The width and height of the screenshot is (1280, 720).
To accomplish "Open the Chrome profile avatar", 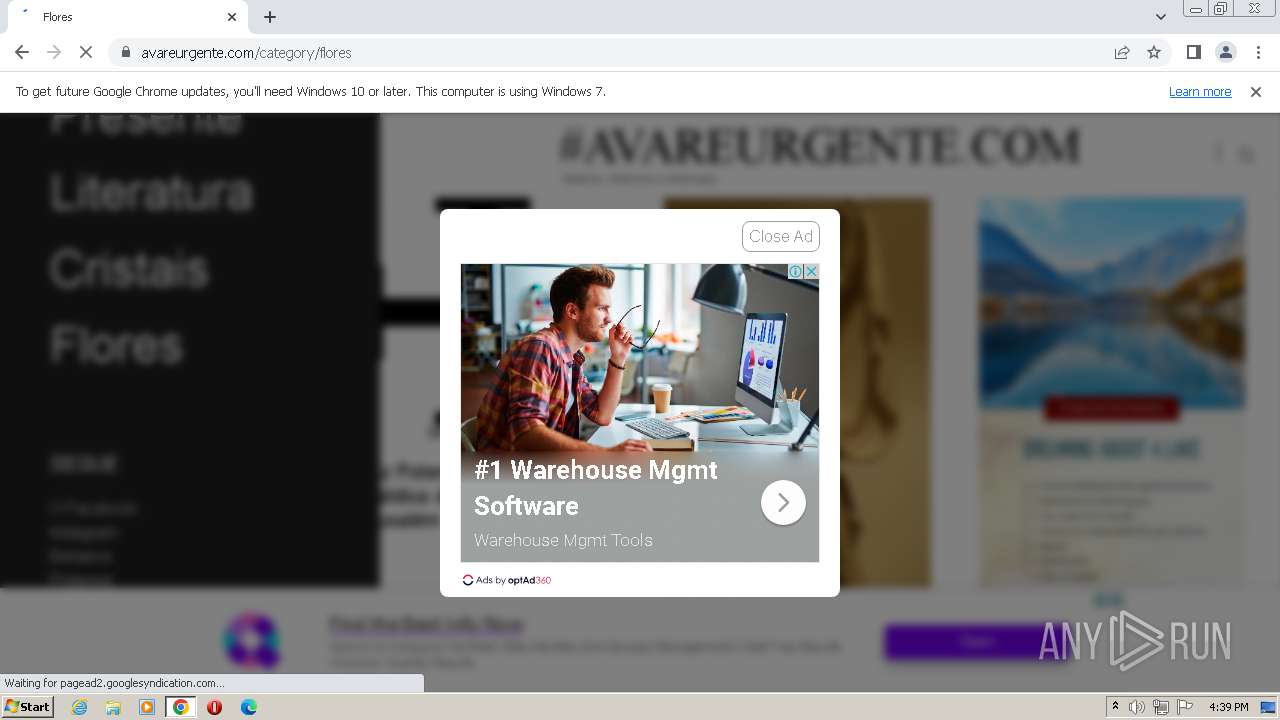I will 1225,52.
